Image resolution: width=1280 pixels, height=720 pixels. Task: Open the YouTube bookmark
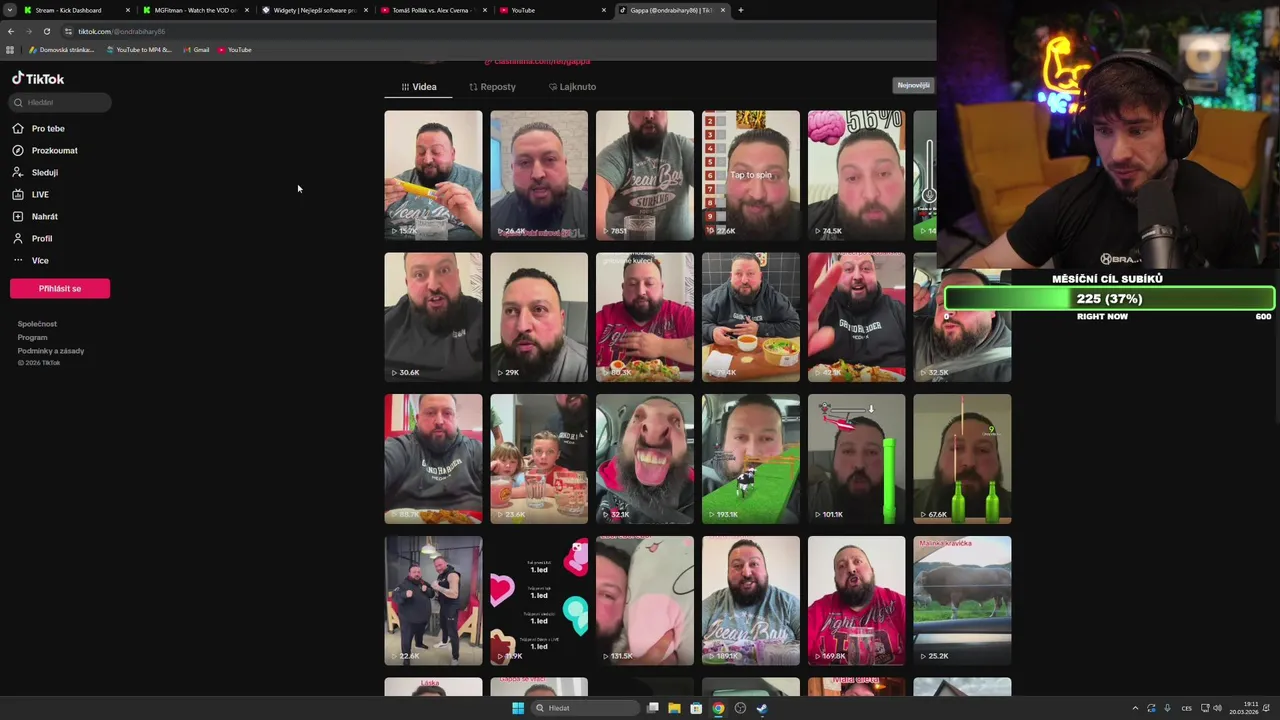click(235, 49)
